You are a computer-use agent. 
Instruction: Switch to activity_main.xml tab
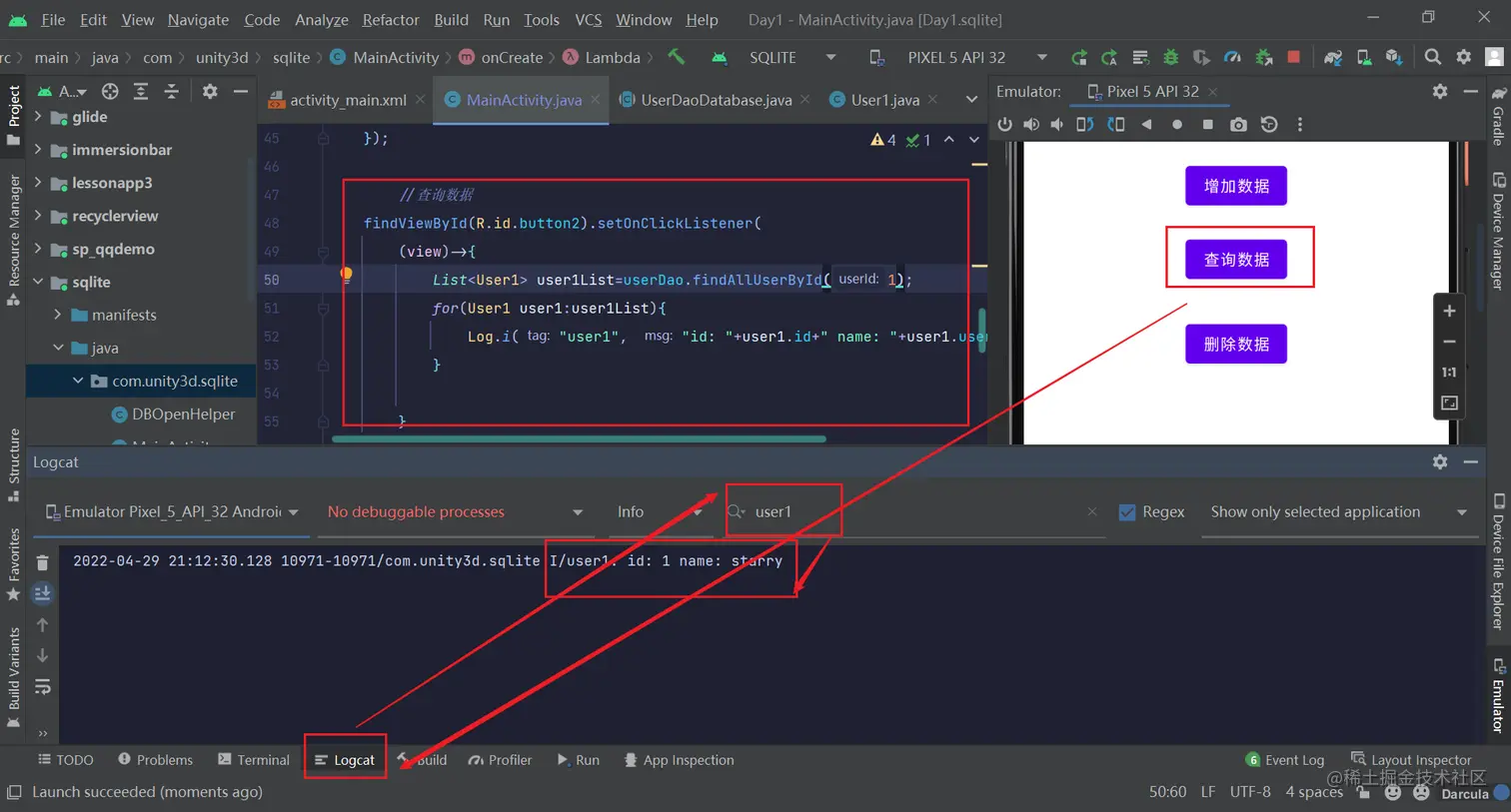pos(347,99)
